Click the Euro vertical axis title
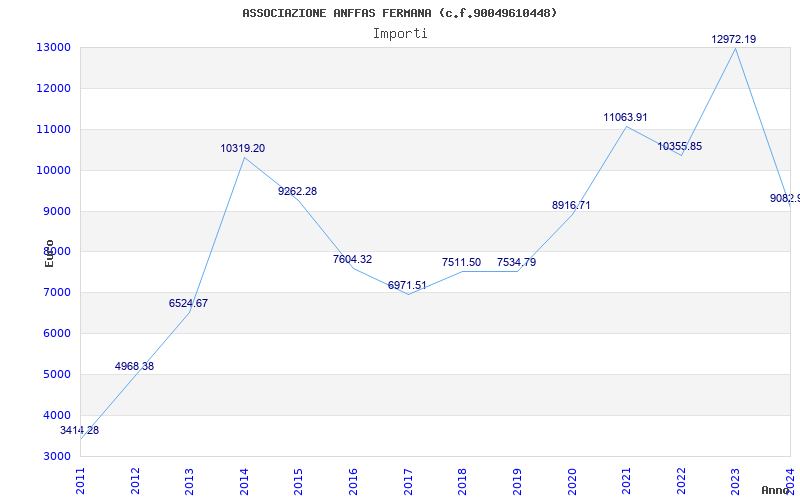 [x=49, y=254]
